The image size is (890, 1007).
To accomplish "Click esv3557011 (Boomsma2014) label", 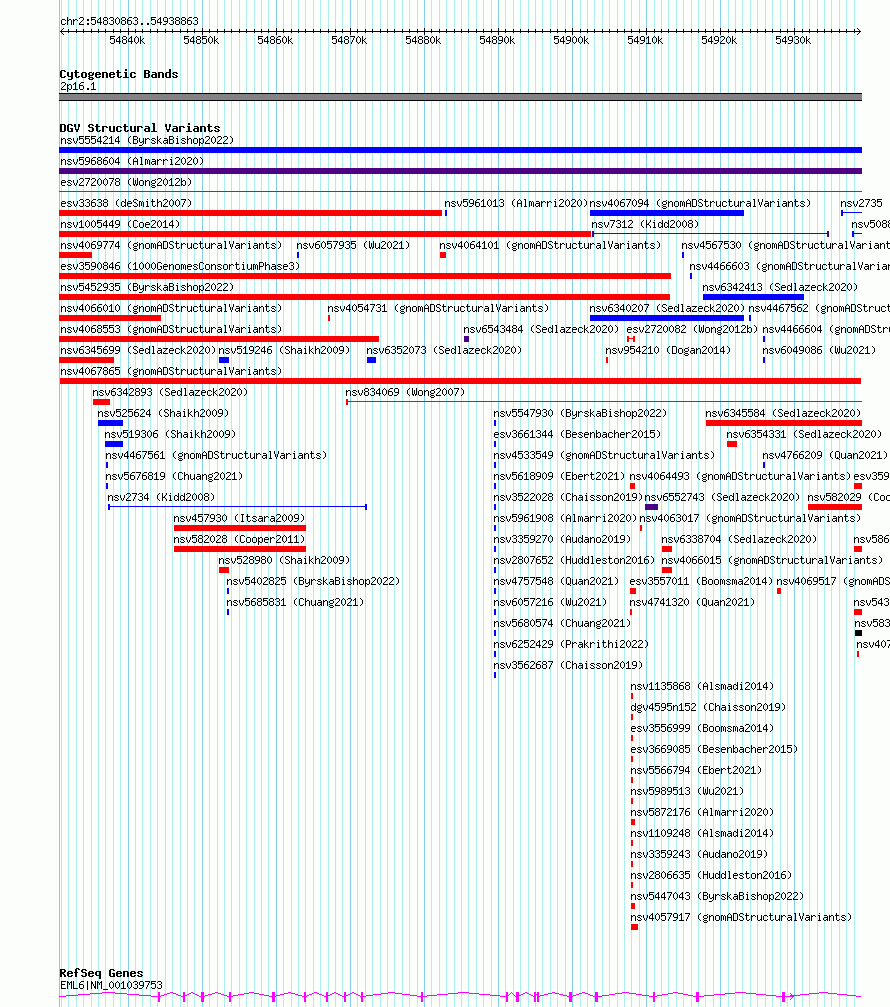I will (702, 581).
